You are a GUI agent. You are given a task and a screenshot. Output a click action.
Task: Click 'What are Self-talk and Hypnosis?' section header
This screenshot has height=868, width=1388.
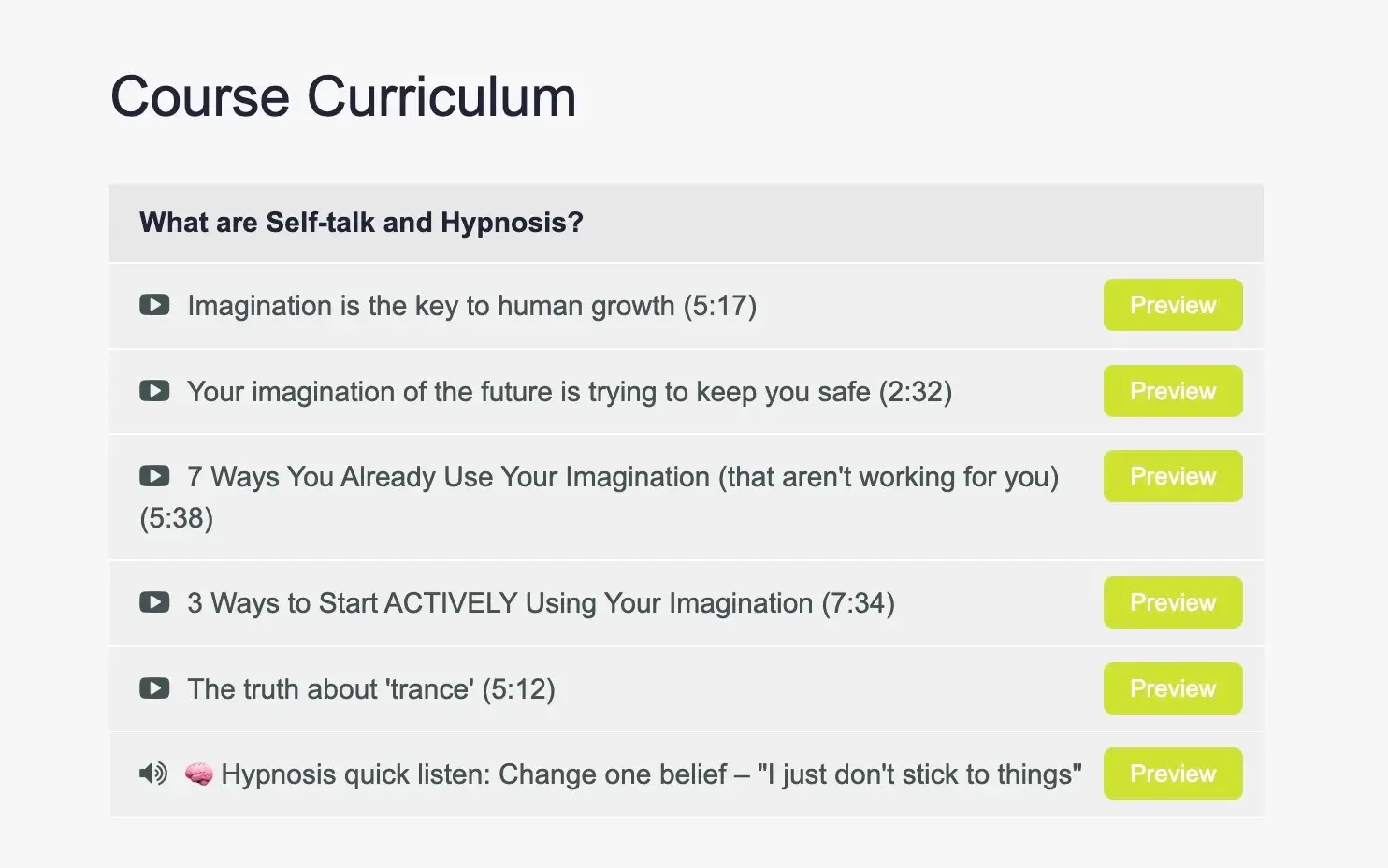click(361, 223)
